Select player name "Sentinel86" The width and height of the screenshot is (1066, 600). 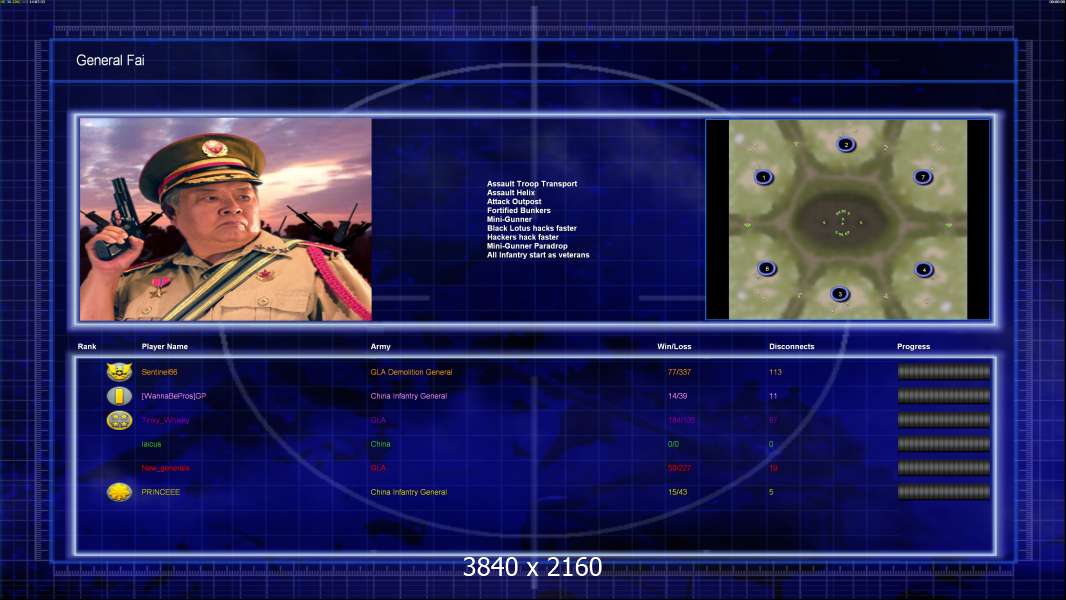[x=159, y=372]
